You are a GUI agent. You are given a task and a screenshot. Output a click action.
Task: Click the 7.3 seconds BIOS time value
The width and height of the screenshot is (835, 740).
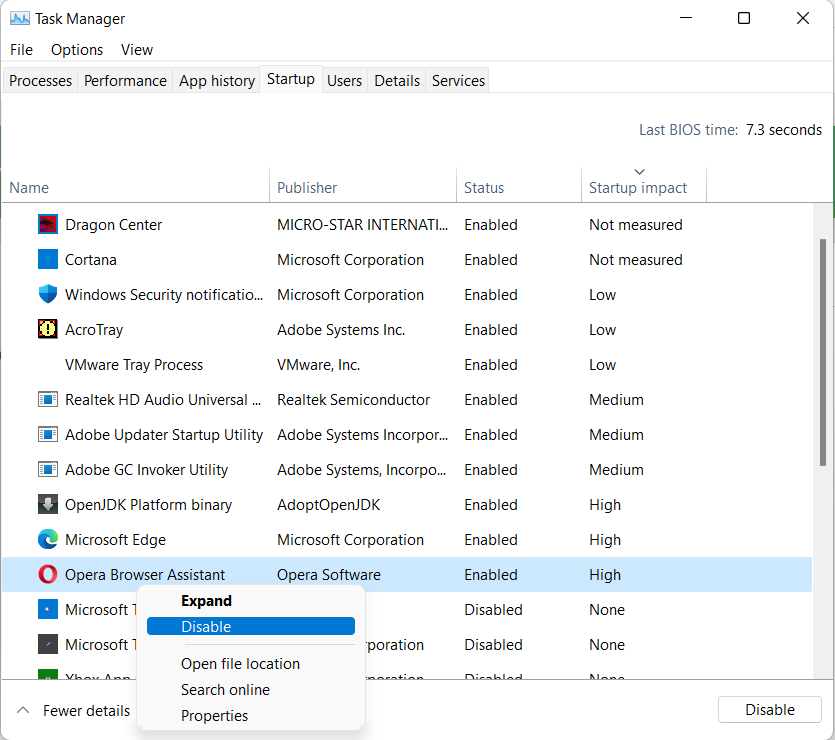tap(783, 130)
